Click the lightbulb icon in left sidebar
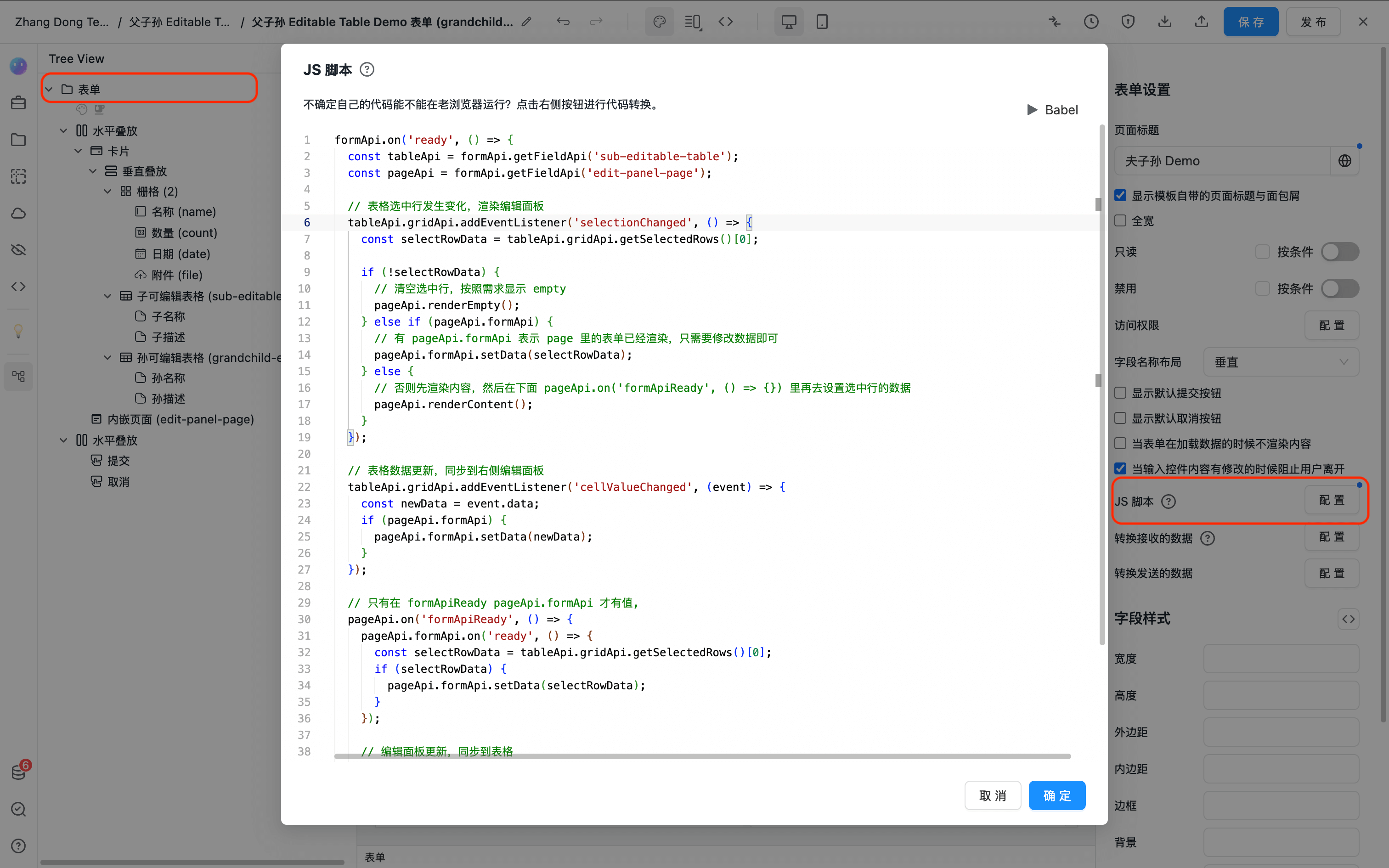1389x868 pixels. coord(18,331)
